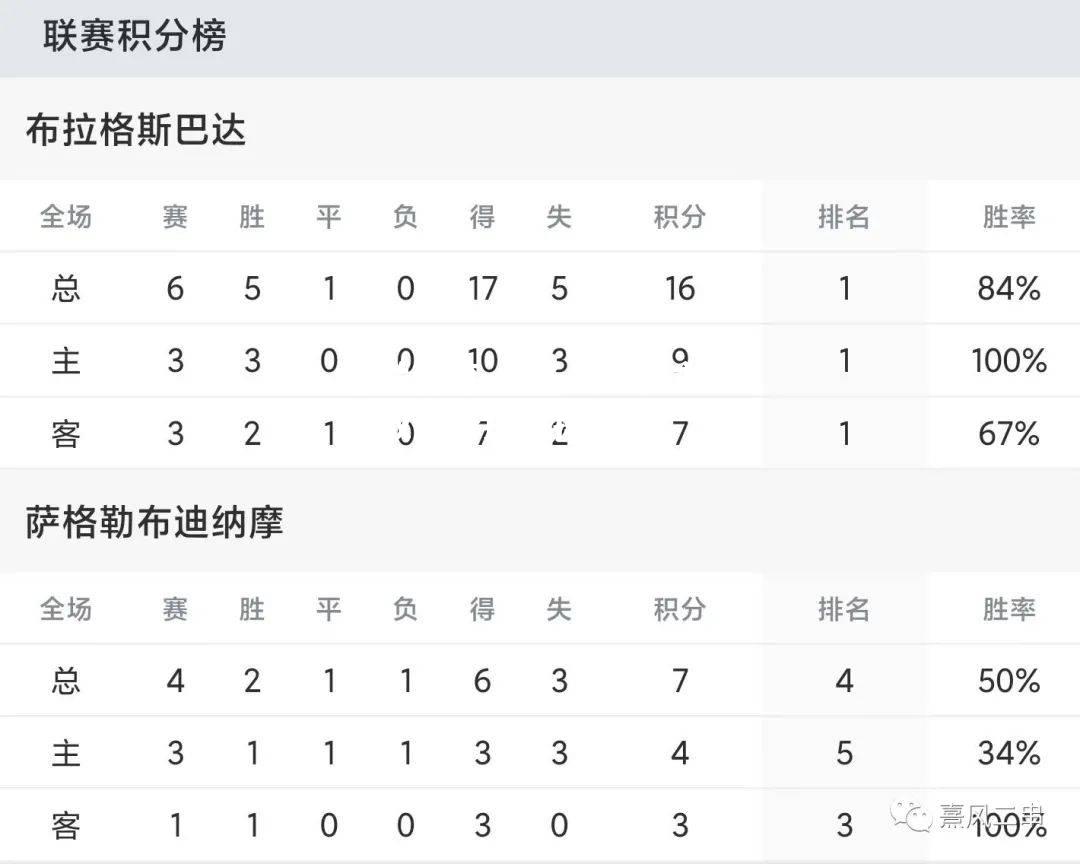Select the 布拉格斯巴达 team name heading
The width and height of the screenshot is (1080, 864).
pyautogui.click(x=136, y=130)
